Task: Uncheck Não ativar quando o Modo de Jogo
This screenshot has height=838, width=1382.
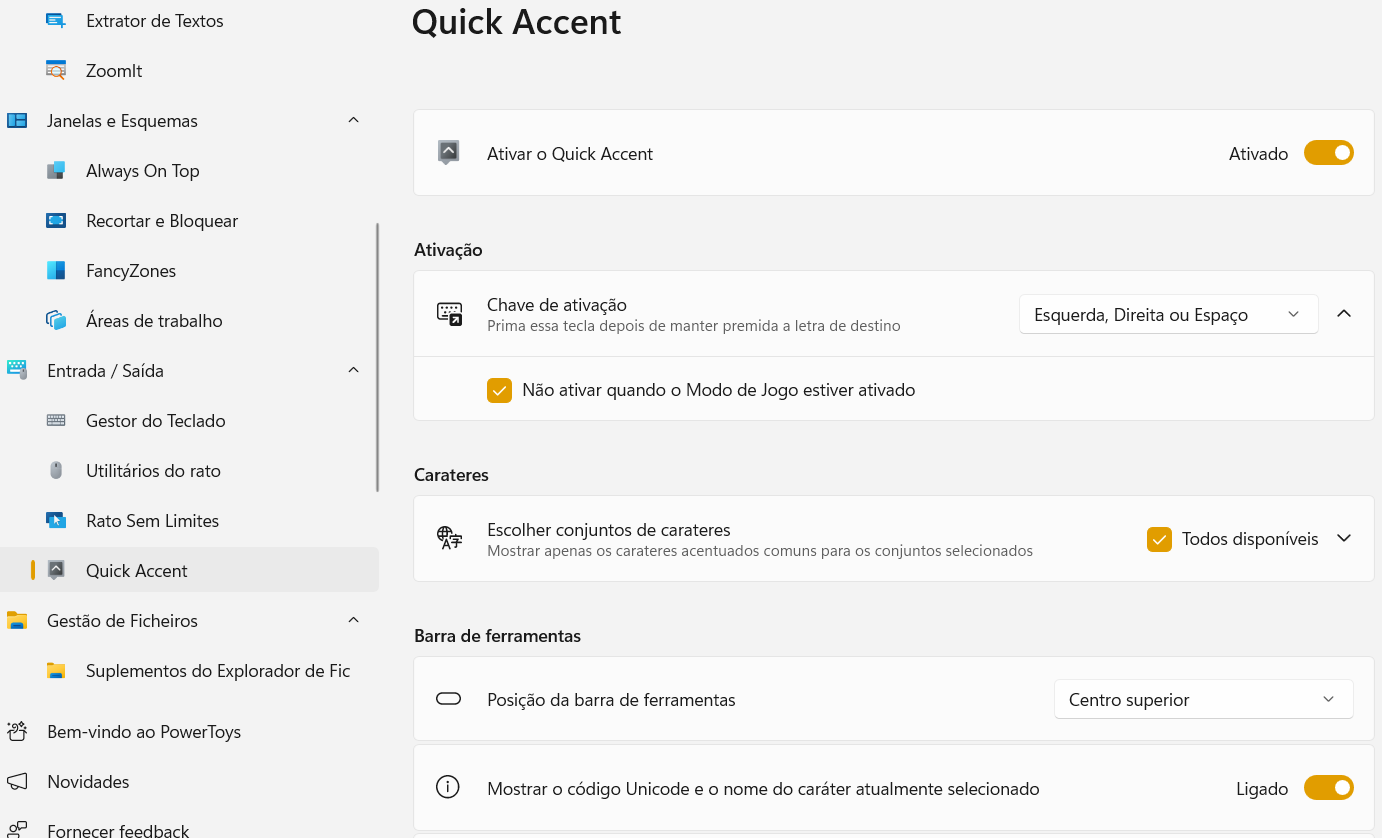Action: point(499,390)
